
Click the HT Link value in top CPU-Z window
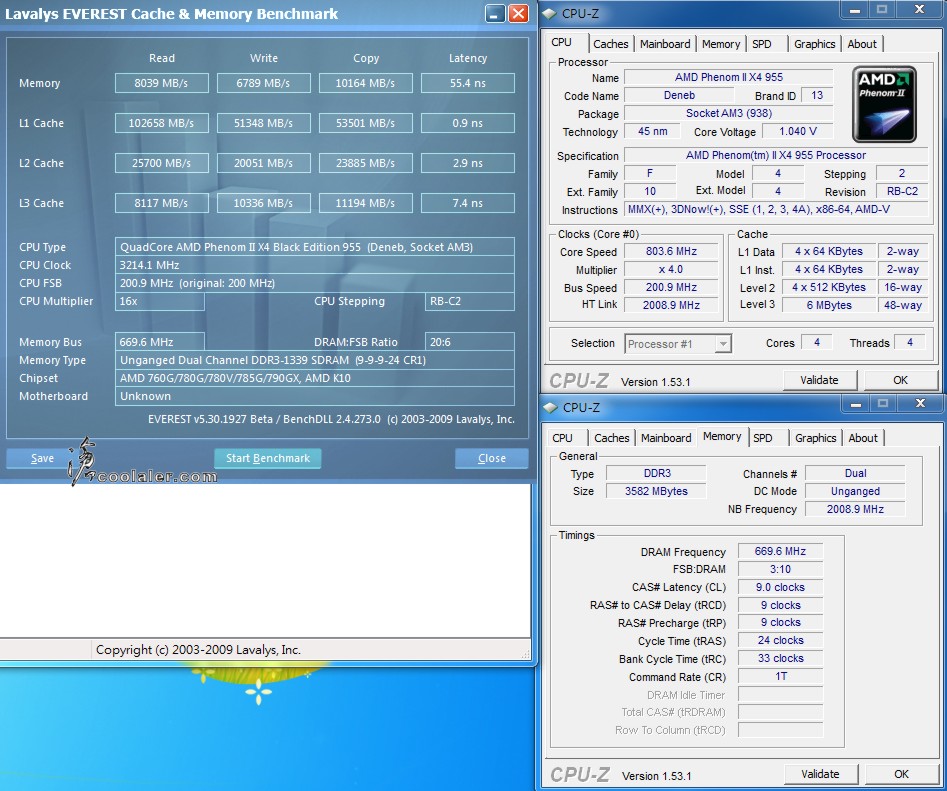coord(671,305)
